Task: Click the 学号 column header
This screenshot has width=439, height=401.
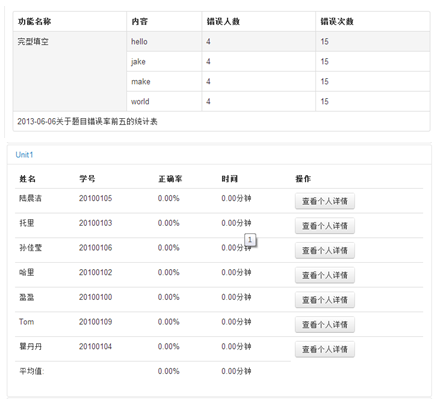Action: [x=87, y=179]
